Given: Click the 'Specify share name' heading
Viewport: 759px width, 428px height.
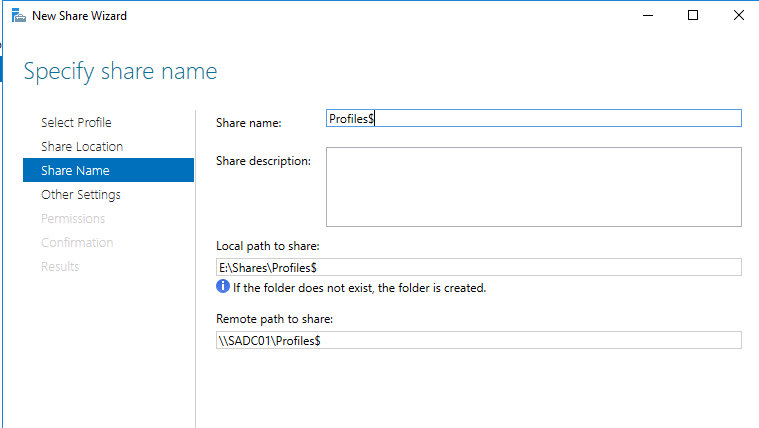Looking at the screenshot, I should pos(120,72).
